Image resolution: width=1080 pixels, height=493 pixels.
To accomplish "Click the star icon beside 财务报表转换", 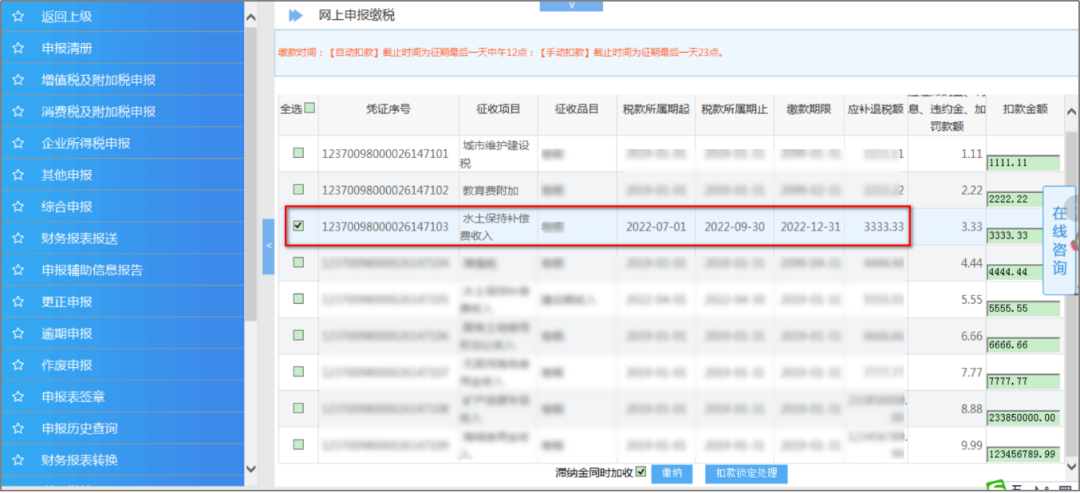I will [x=19, y=460].
